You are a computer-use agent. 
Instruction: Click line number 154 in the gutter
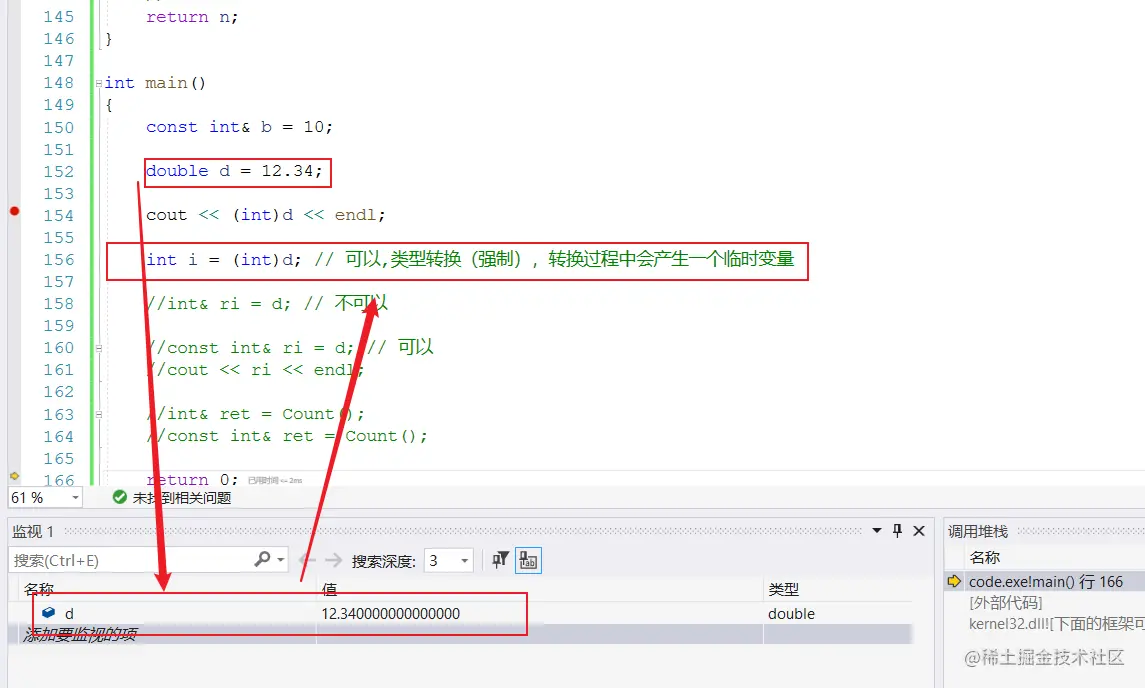tap(58, 215)
